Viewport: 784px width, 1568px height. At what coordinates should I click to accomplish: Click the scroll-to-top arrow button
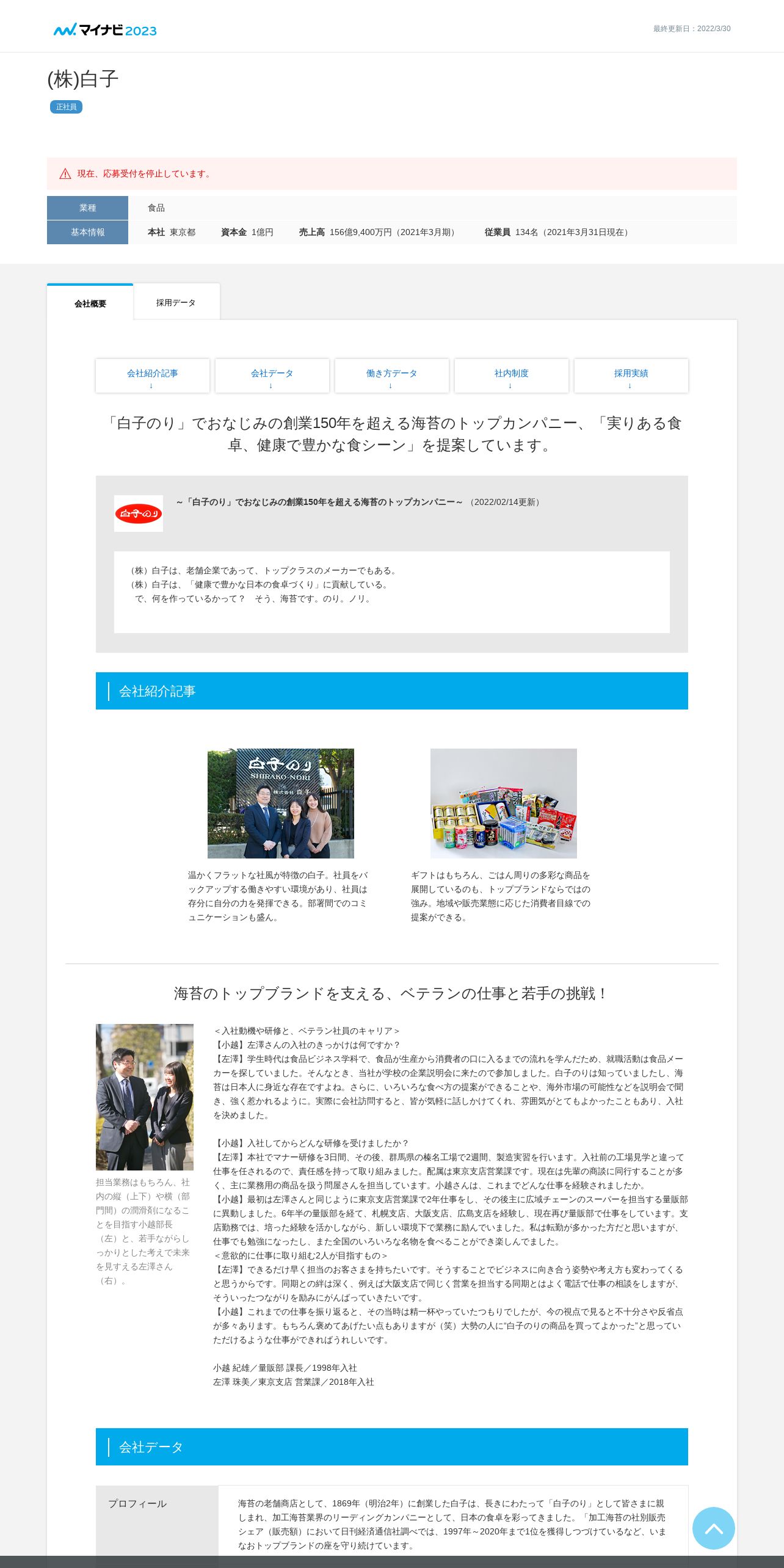coord(713,1528)
